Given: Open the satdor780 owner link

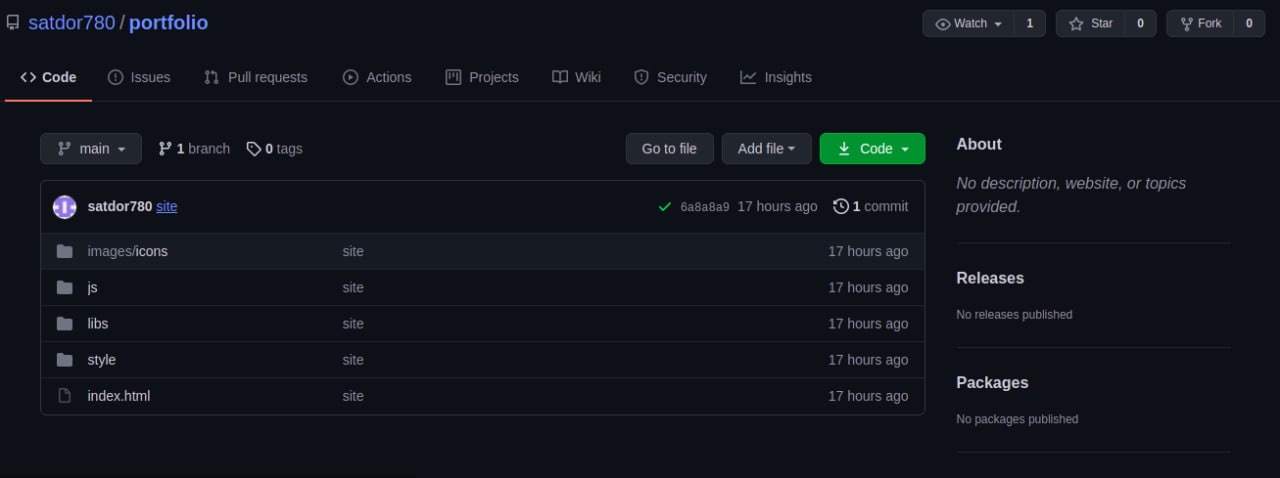Looking at the screenshot, I should (x=72, y=22).
